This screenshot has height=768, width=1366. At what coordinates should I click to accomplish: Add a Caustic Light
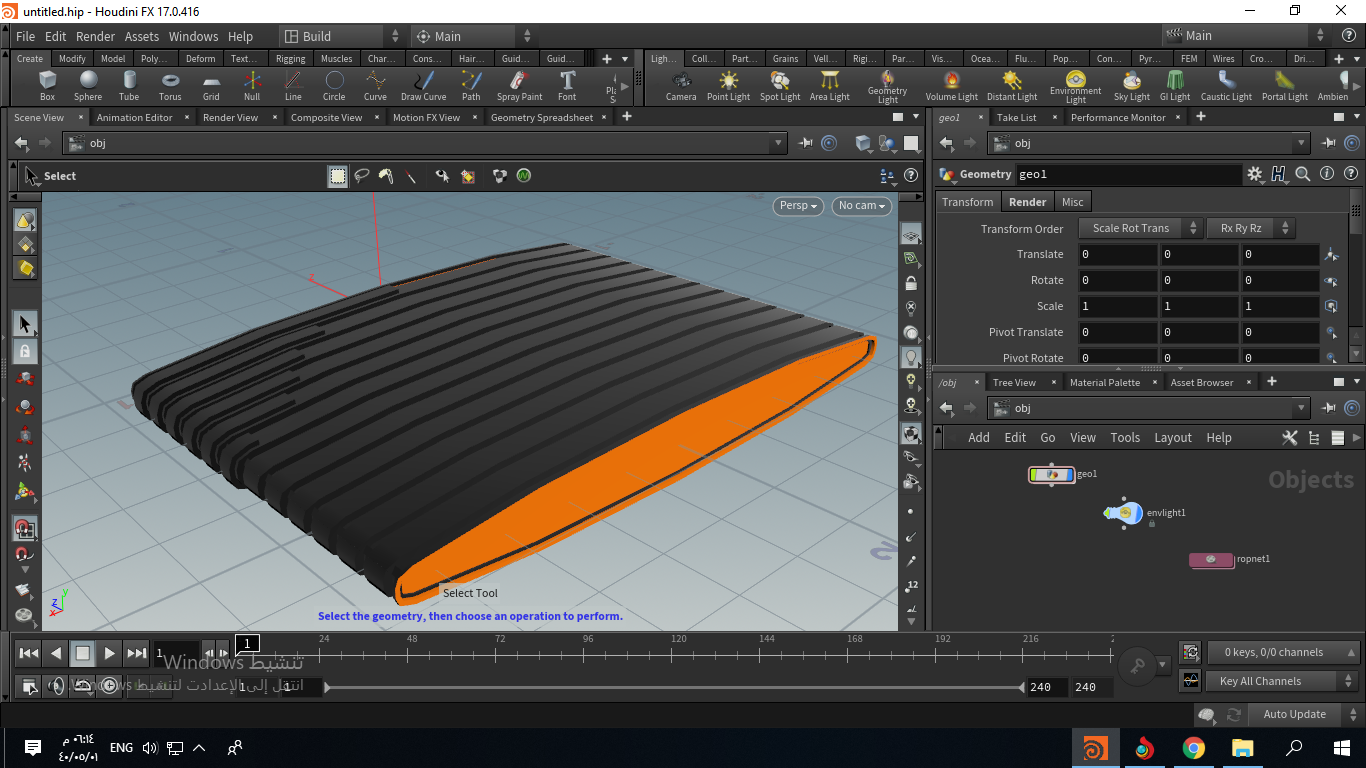[x=1226, y=86]
